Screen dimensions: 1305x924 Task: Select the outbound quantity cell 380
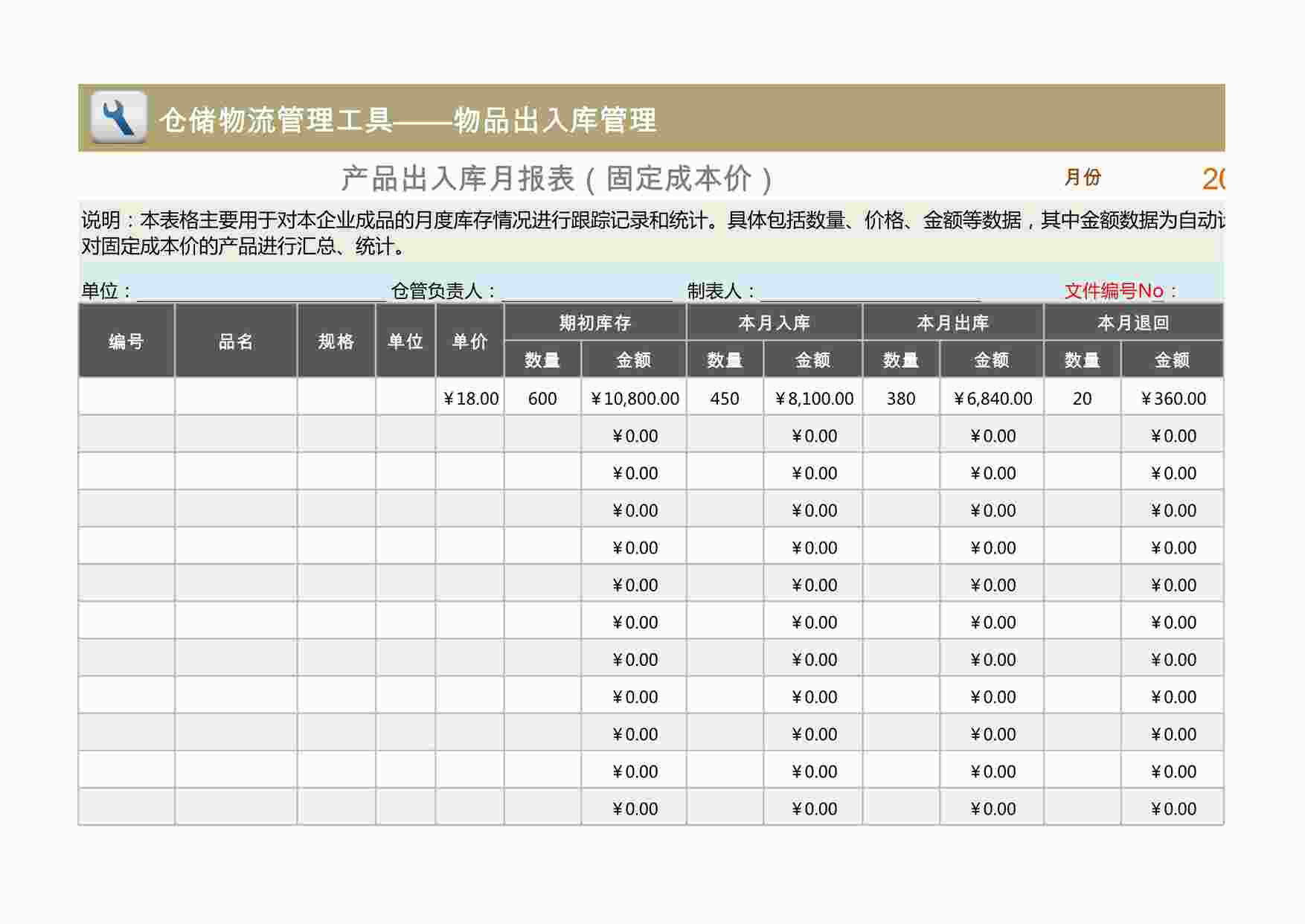pos(901,398)
